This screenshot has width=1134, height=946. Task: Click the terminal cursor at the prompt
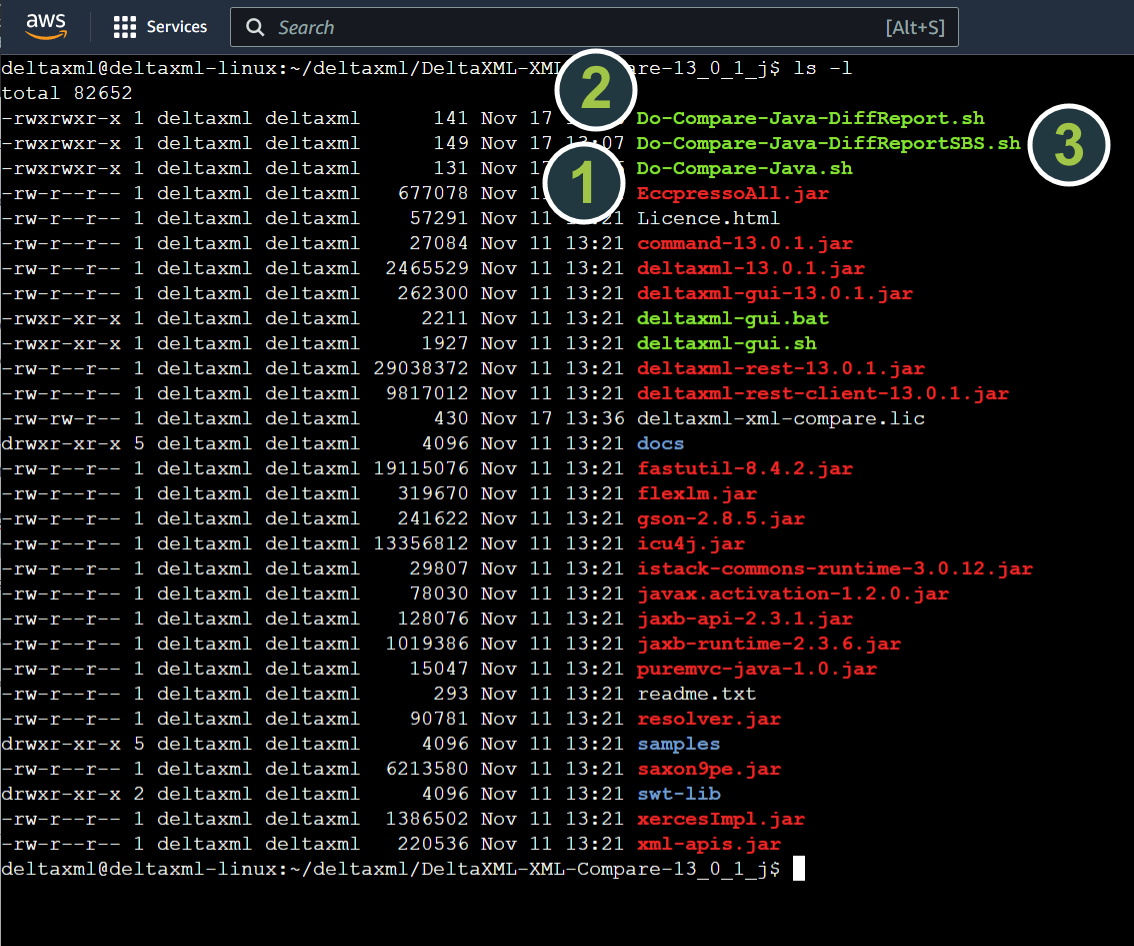(x=798, y=869)
